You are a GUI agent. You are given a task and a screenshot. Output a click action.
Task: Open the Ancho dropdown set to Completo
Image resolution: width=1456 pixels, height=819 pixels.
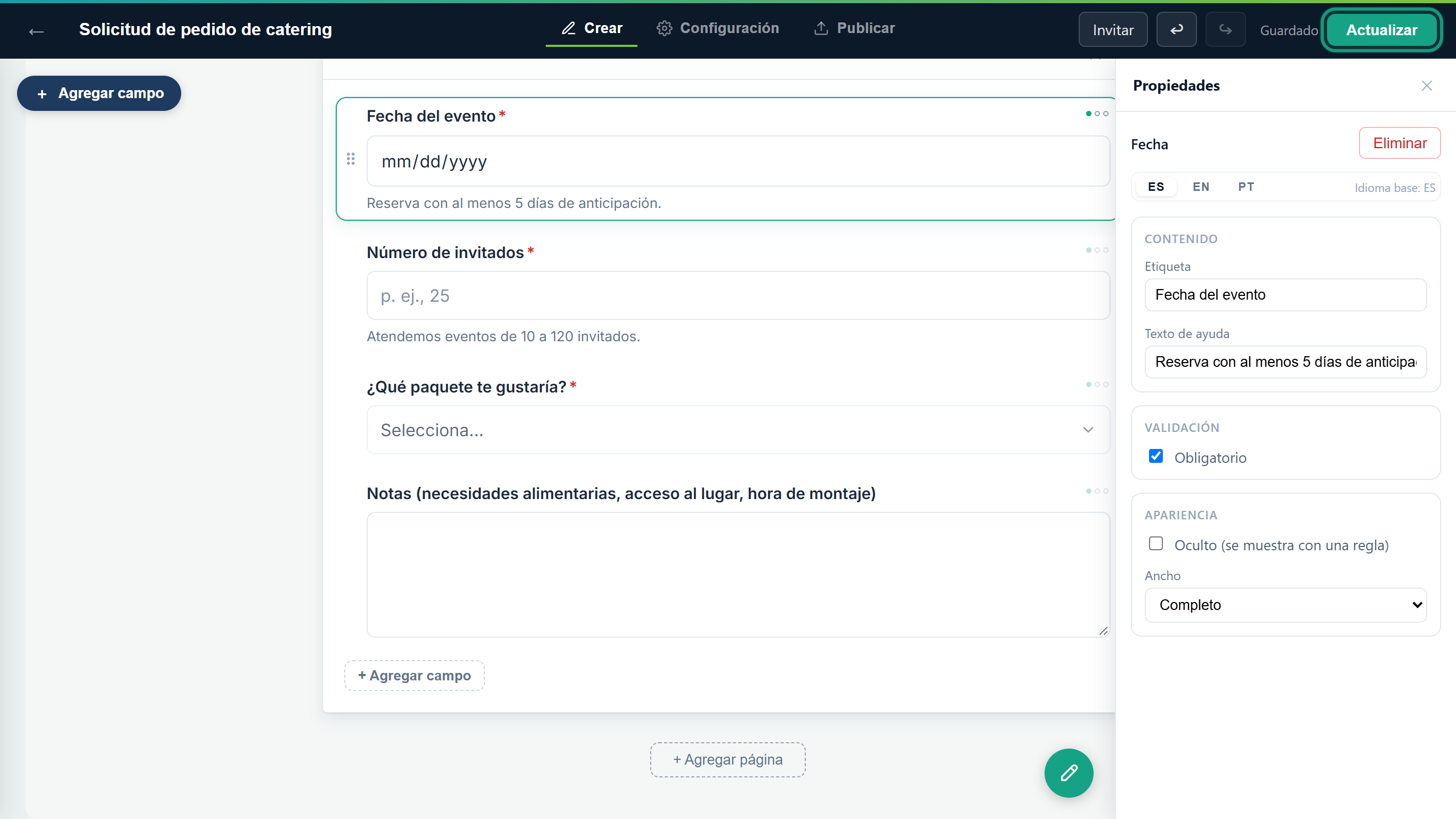1285,605
